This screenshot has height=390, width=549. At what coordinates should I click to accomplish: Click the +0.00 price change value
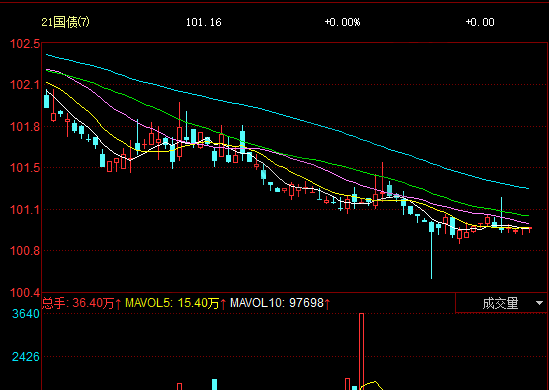[x=480, y=22]
